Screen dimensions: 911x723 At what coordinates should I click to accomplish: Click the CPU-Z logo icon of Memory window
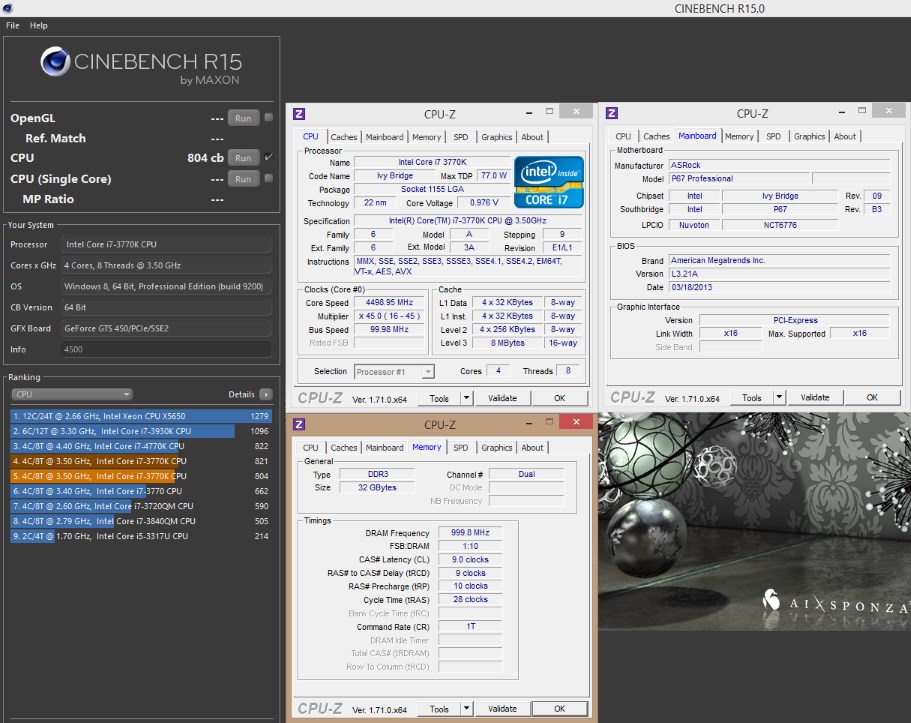coord(299,424)
